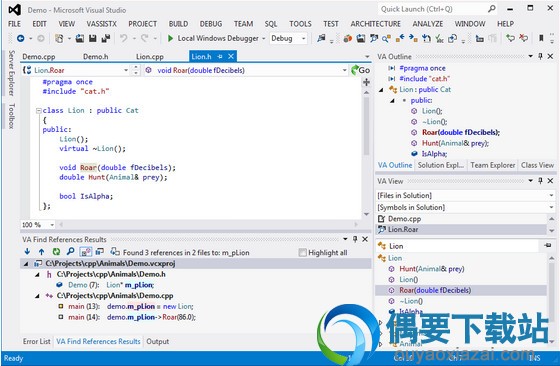Viewport: 560px width, 366px height.
Task: Click the VA next-in-scope right arrow icon
Action: pyautogui.click(x=413, y=38)
